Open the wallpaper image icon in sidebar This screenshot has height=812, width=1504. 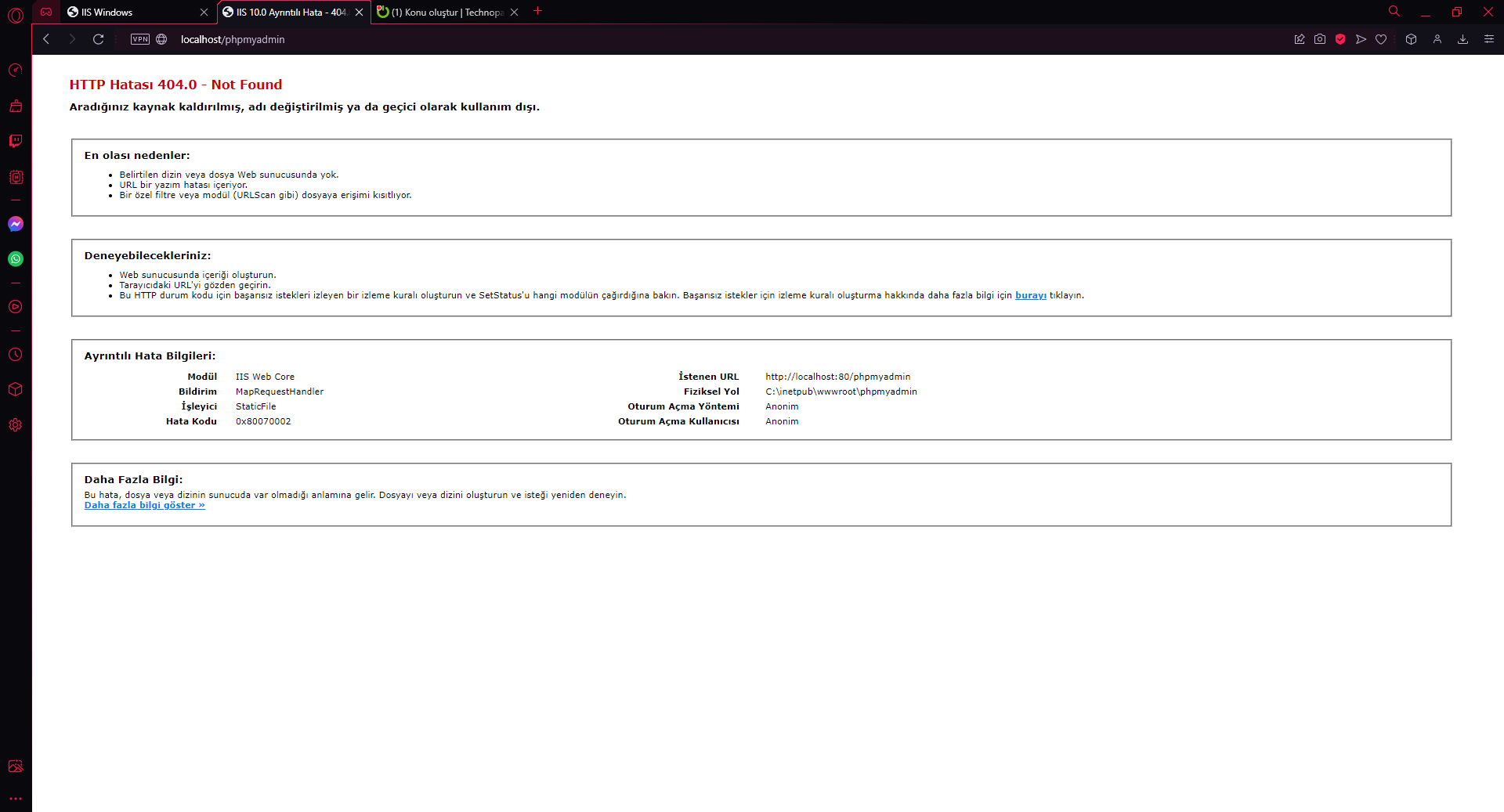pyautogui.click(x=16, y=767)
